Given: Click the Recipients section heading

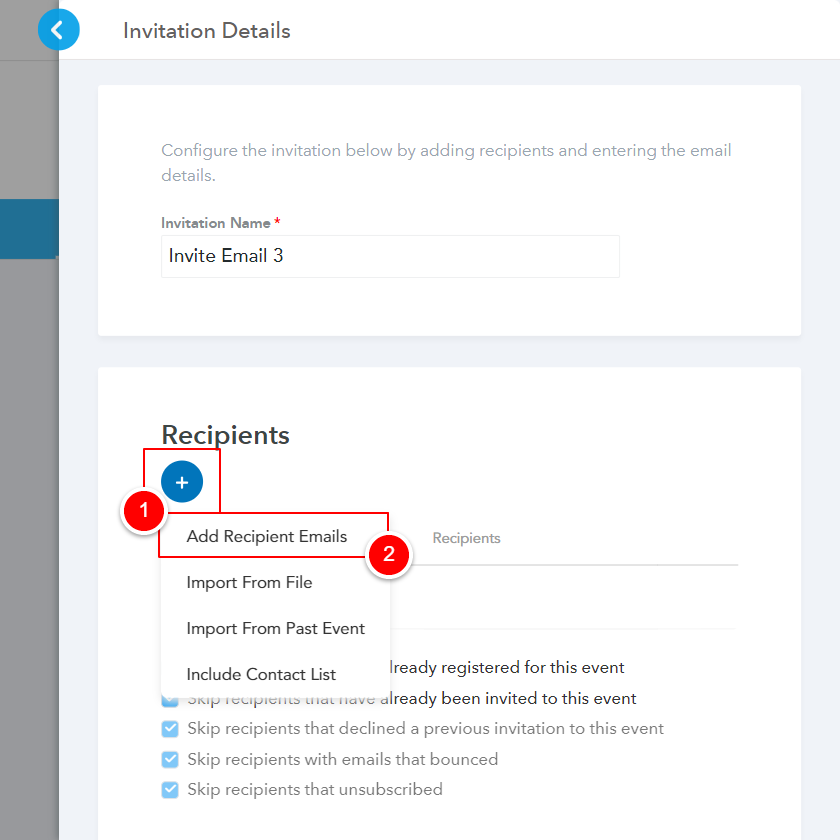Looking at the screenshot, I should pos(224,435).
